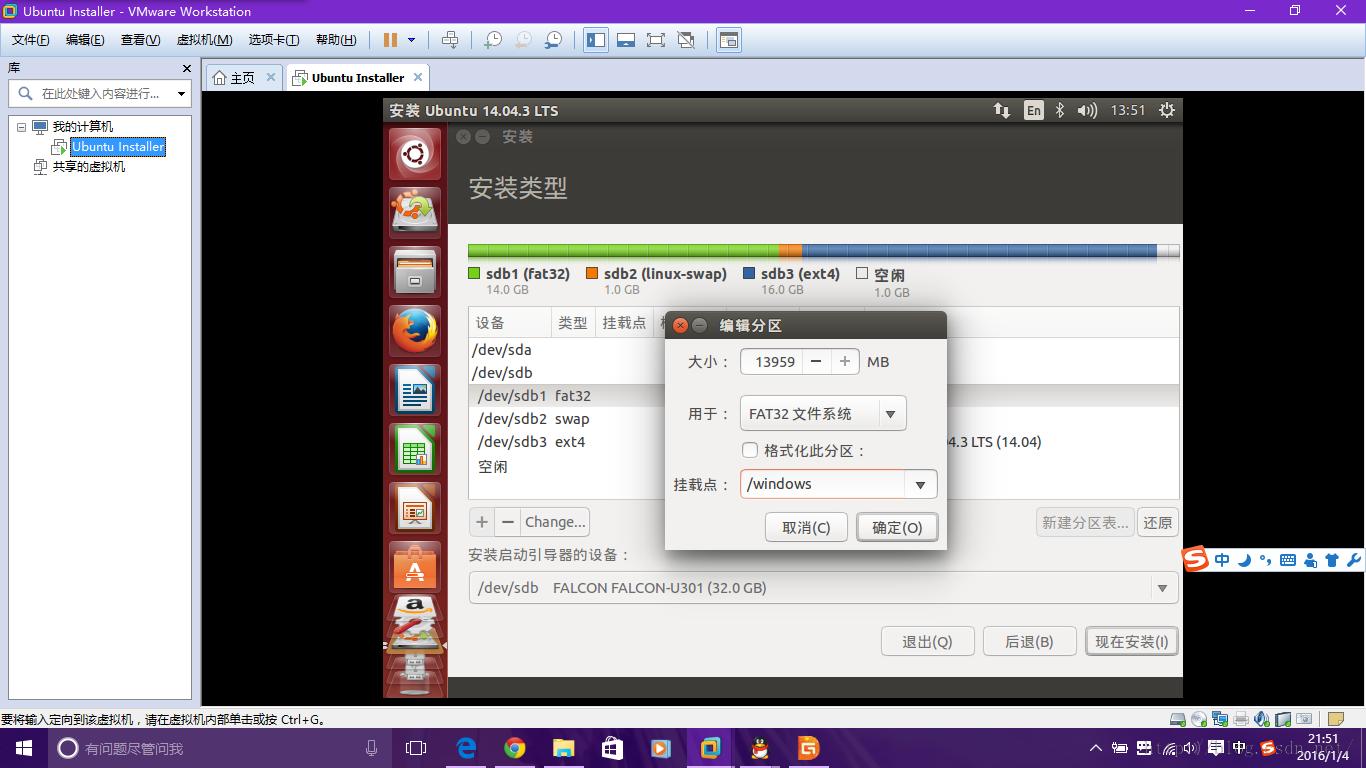Viewport: 1366px width, 768px height.
Task: Click the Change... button
Action: [x=555, y=522]
